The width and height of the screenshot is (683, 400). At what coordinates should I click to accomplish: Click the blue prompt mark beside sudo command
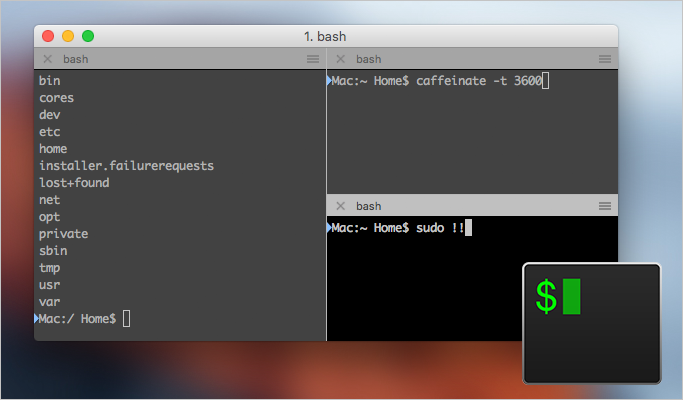[x=329, y=227]
